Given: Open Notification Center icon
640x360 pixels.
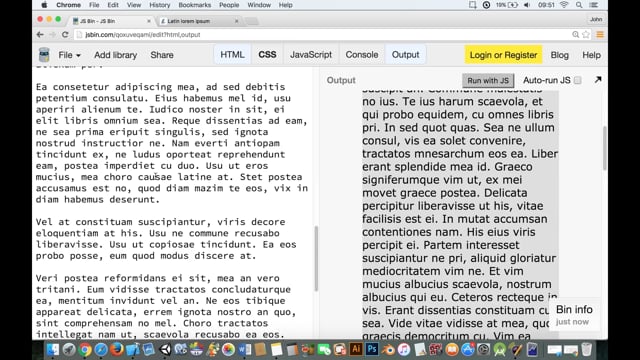Looking at the screenshot, I should pyautogui.click(x=594, y=5).
